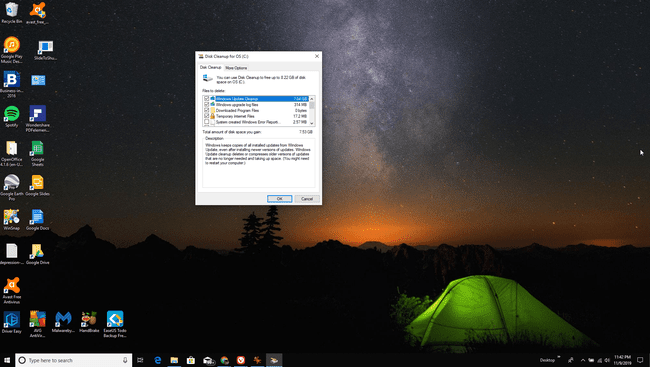Viewport: 650px width, 367px height.
Task: Expand the Desktop toolbar chevron in taskbar
Action: click(x=559, y=357)
